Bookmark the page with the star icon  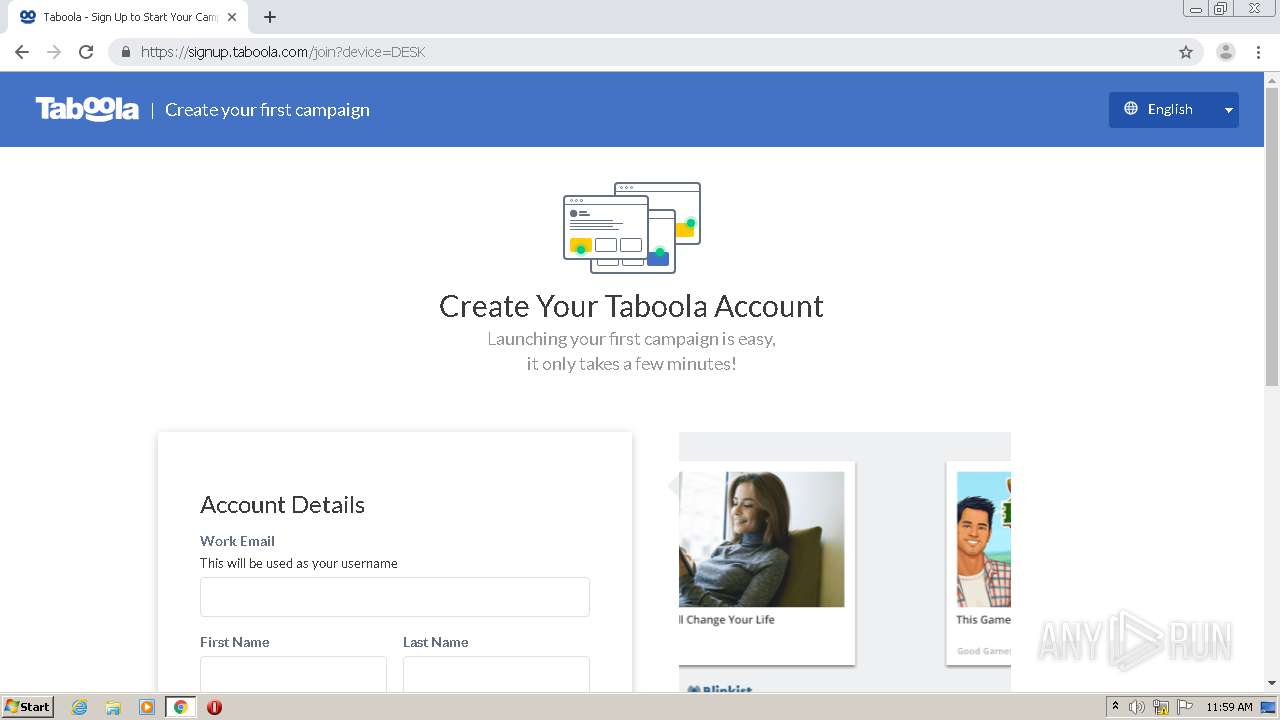pos(1186,52)
